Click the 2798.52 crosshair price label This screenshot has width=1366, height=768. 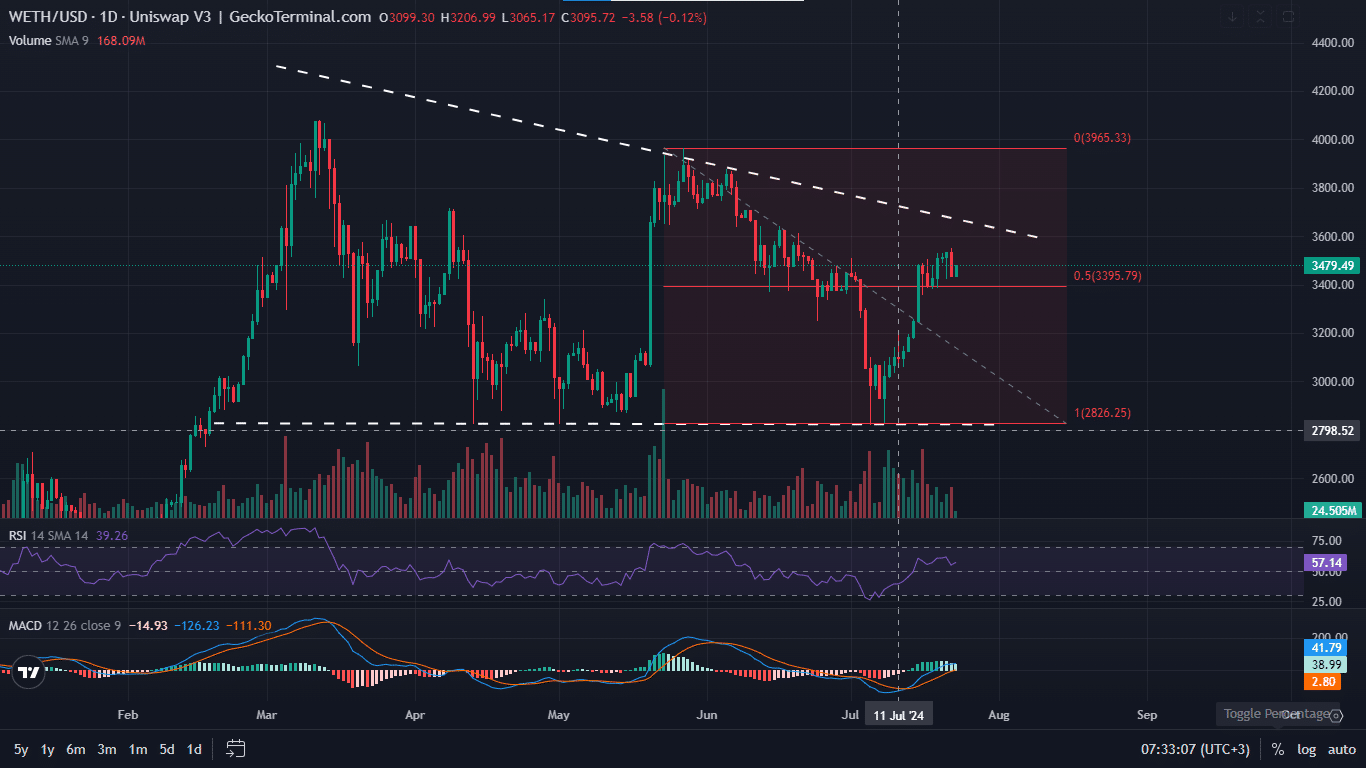point(1332,430)
